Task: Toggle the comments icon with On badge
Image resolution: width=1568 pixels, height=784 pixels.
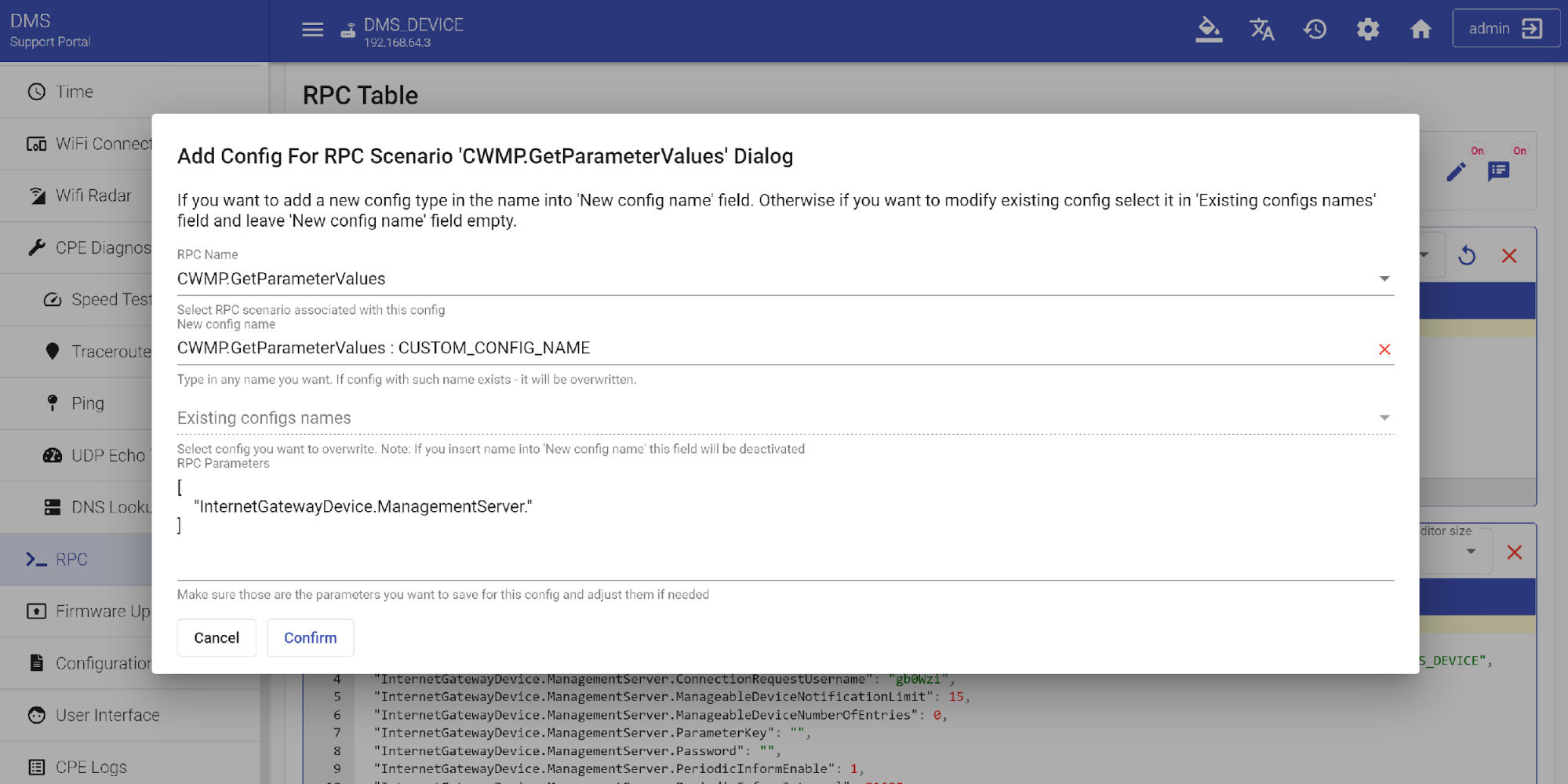Action: point(1498,172)
